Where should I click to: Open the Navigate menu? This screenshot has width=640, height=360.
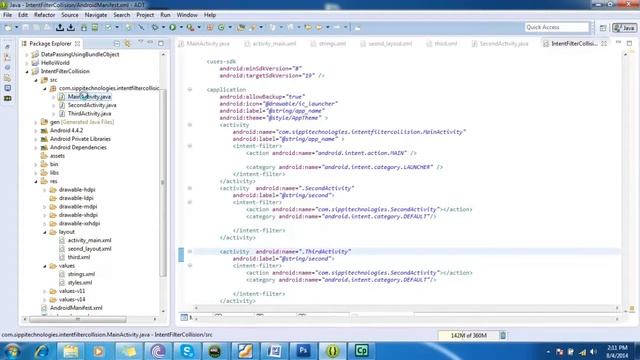tap(96, 15)
